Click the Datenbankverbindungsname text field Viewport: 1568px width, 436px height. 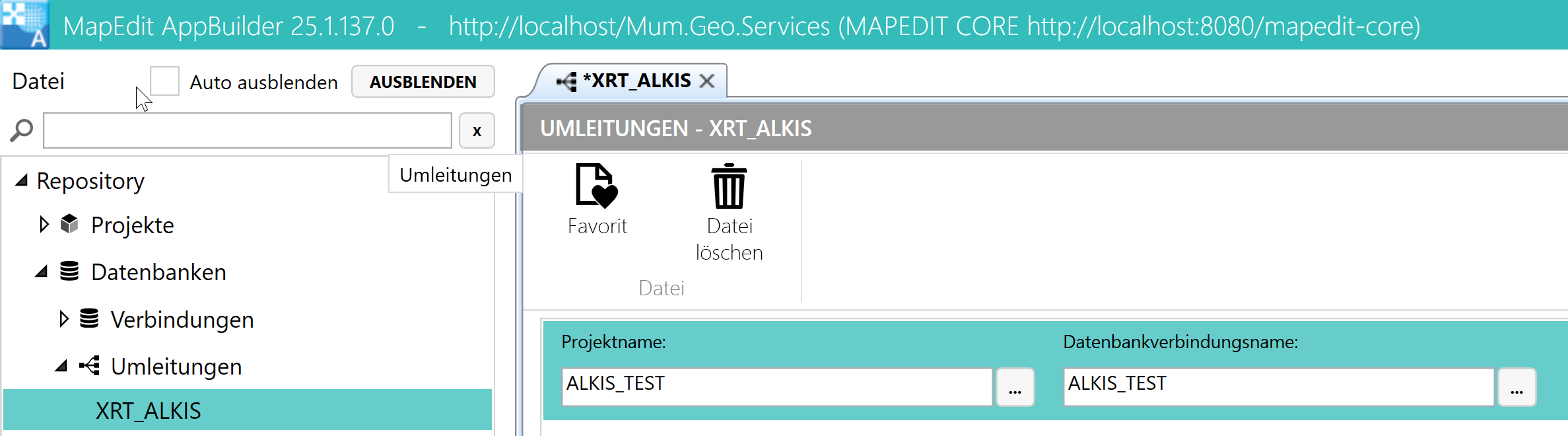click(x=1278, y=387)
